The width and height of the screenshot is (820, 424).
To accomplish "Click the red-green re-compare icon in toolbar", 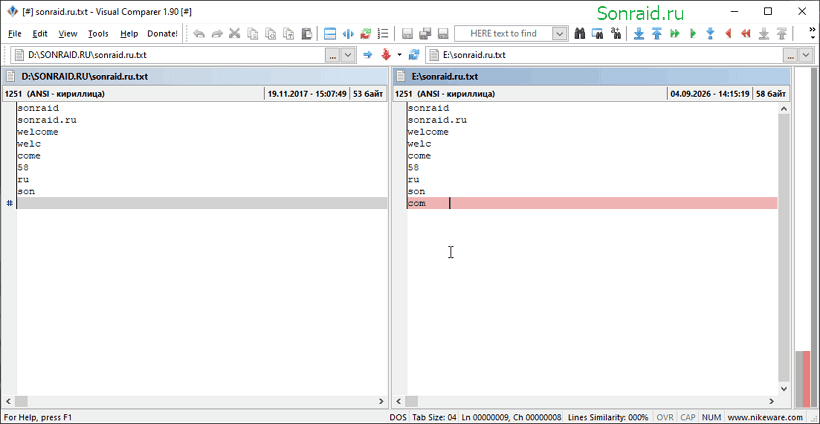I will [x=366, y=34].
